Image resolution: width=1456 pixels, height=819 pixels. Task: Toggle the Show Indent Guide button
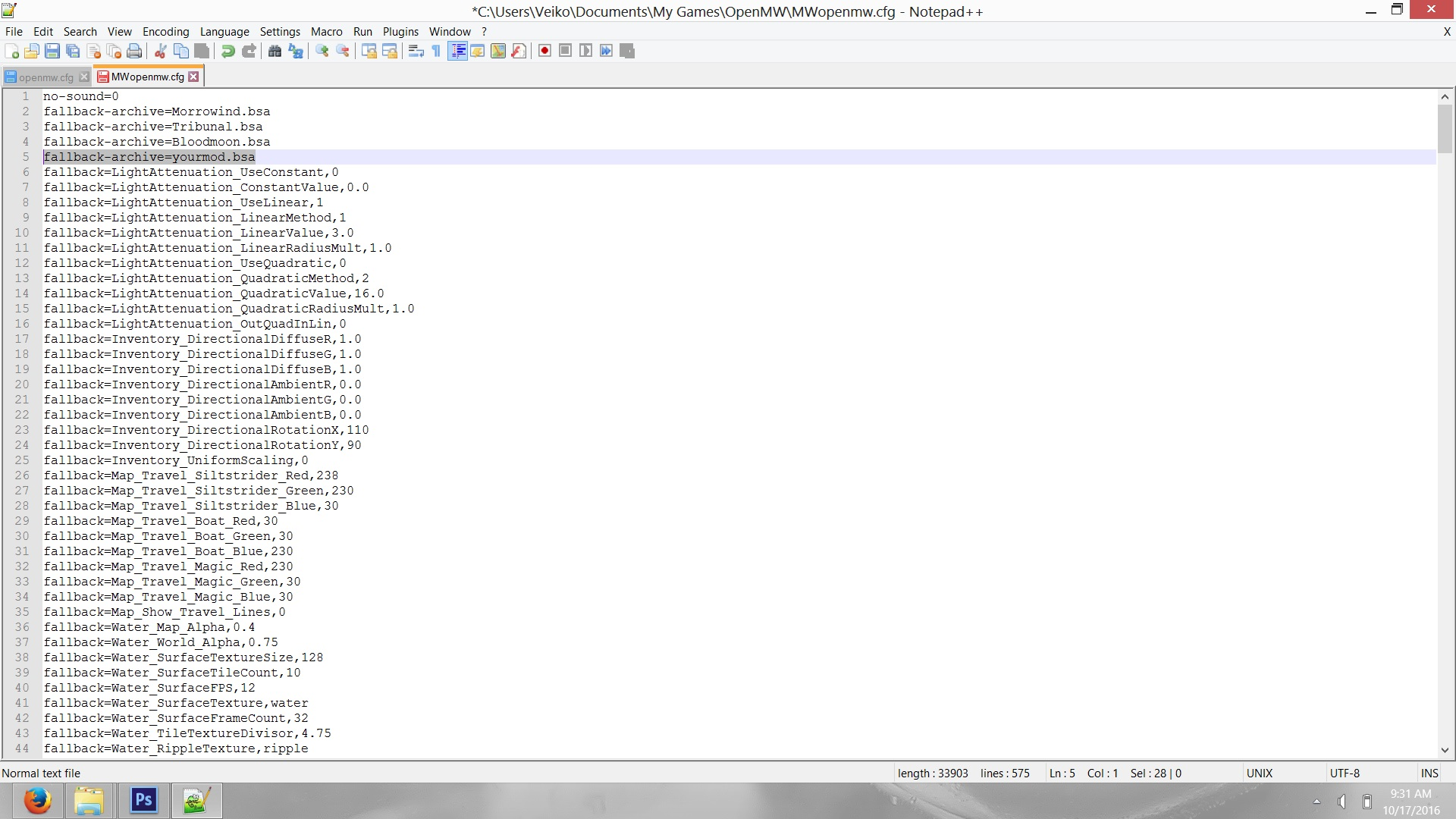pyautogui.click(x=457, y=51)
